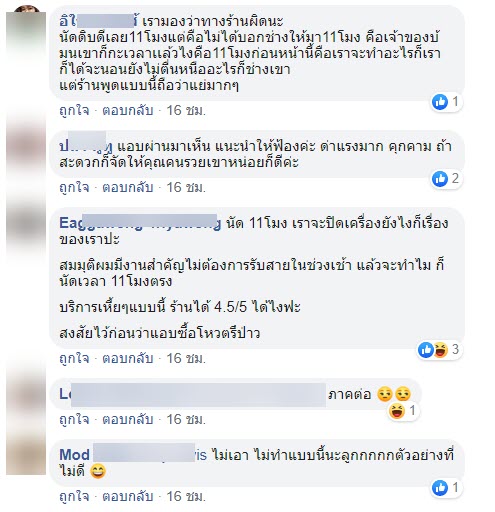Like the second comment about แนะนำให้ฟ้อง
This screenshot has height=512, width=495.
(x=74, y=187)
